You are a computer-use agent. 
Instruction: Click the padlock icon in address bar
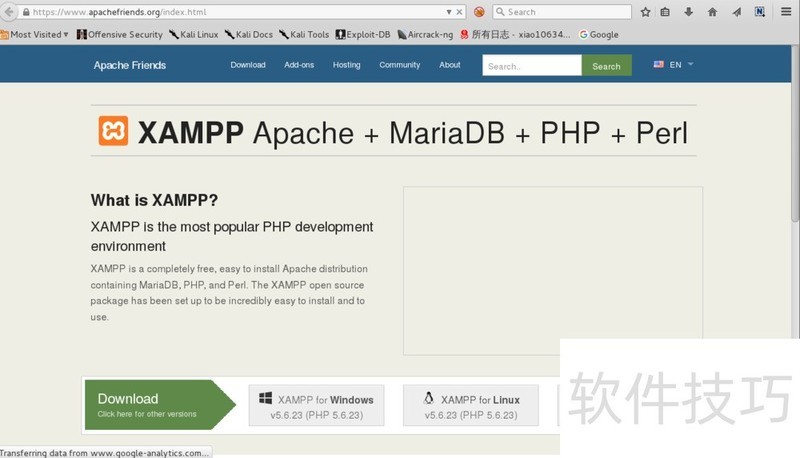26,12
